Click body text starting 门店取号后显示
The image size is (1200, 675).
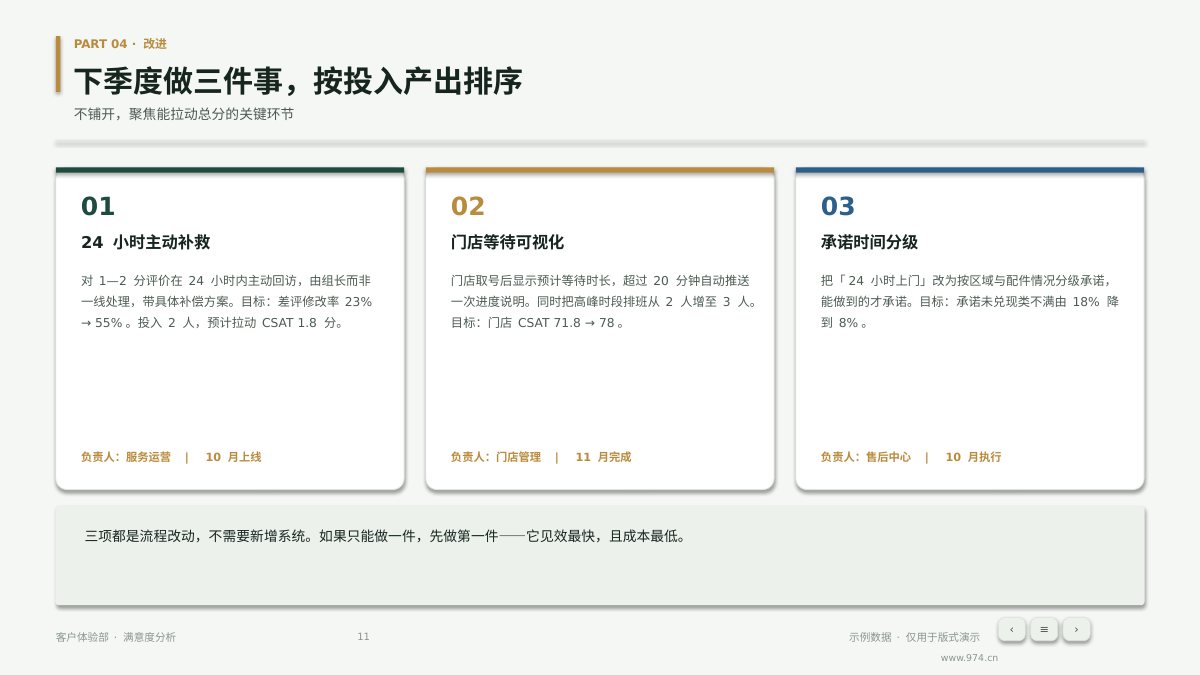604,302
